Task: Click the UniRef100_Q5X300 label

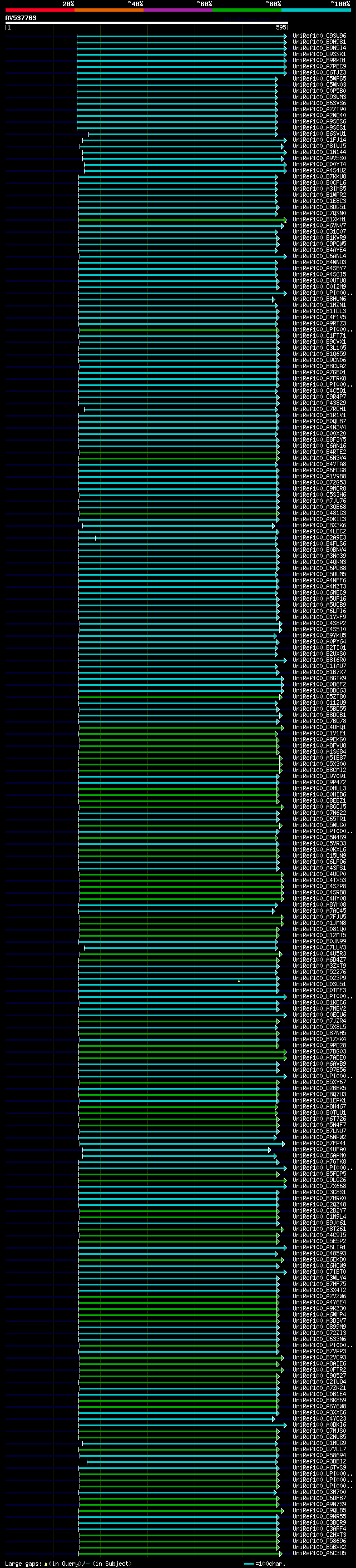Action: point(319,764)
